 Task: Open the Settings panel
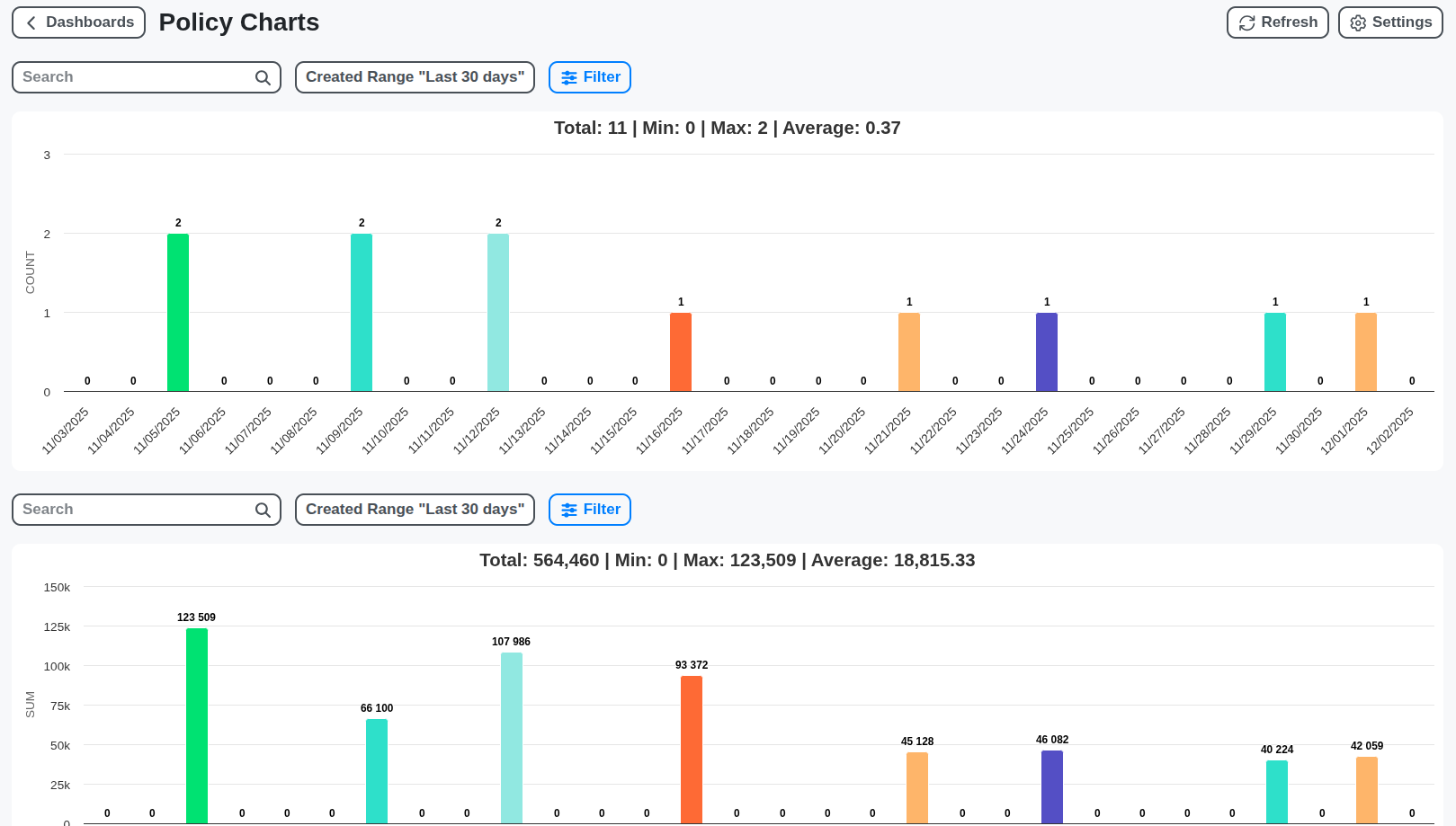point(1390,22)
